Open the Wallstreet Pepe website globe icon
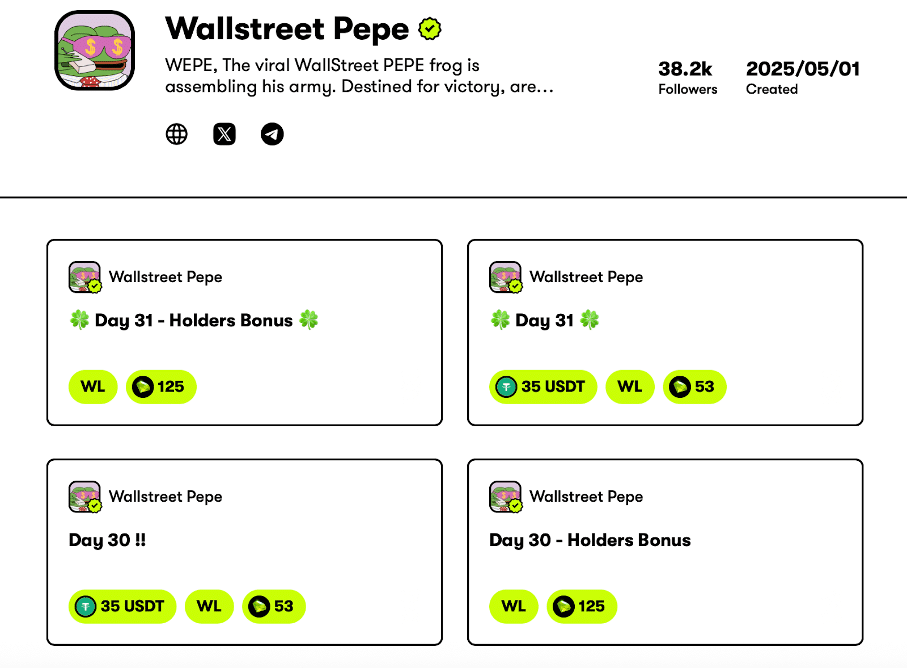This screenshot has width=908, height=668. [177, 134]
